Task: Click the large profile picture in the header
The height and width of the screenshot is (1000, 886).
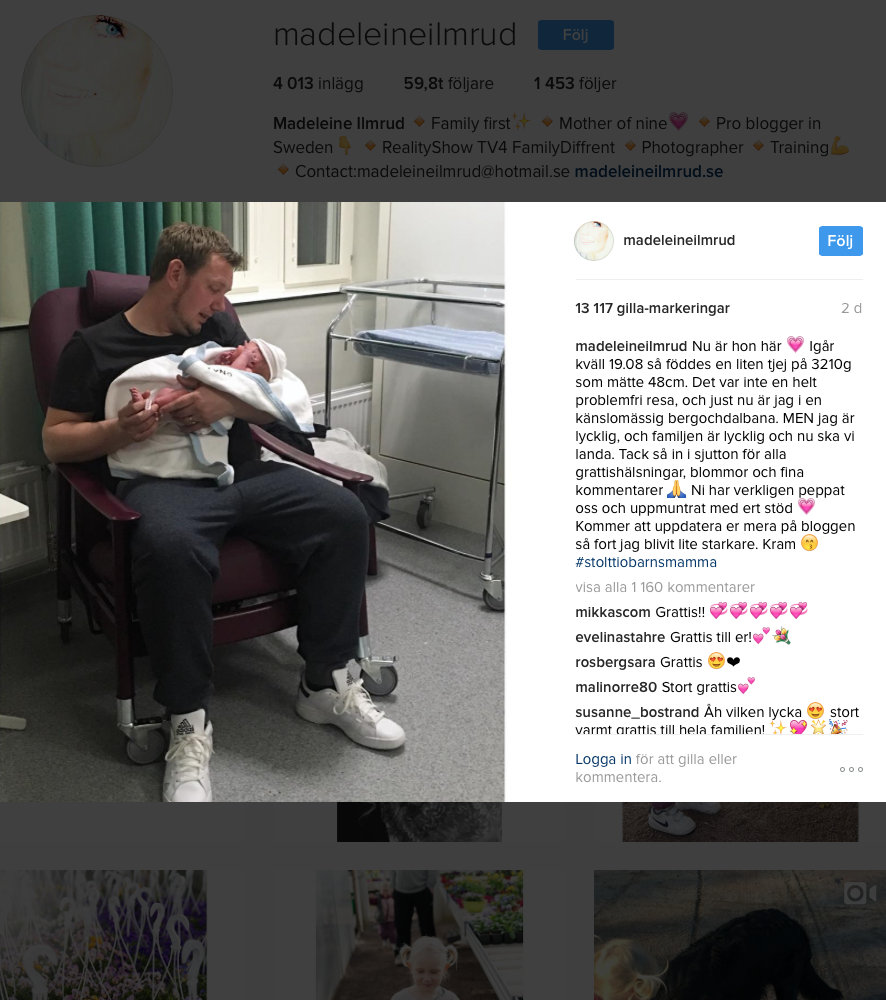Action: 97,91
